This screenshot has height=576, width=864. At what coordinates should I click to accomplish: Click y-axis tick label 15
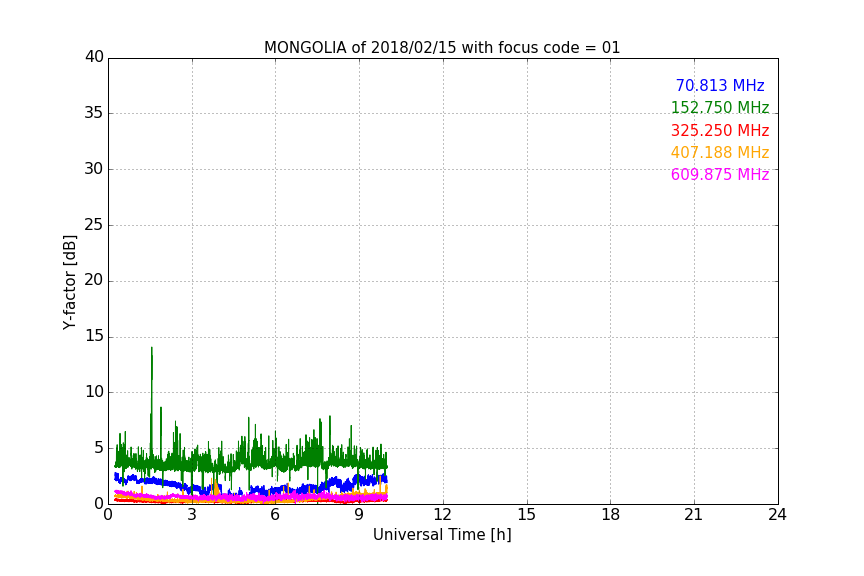pyautogui.click(x=94, y=336)
